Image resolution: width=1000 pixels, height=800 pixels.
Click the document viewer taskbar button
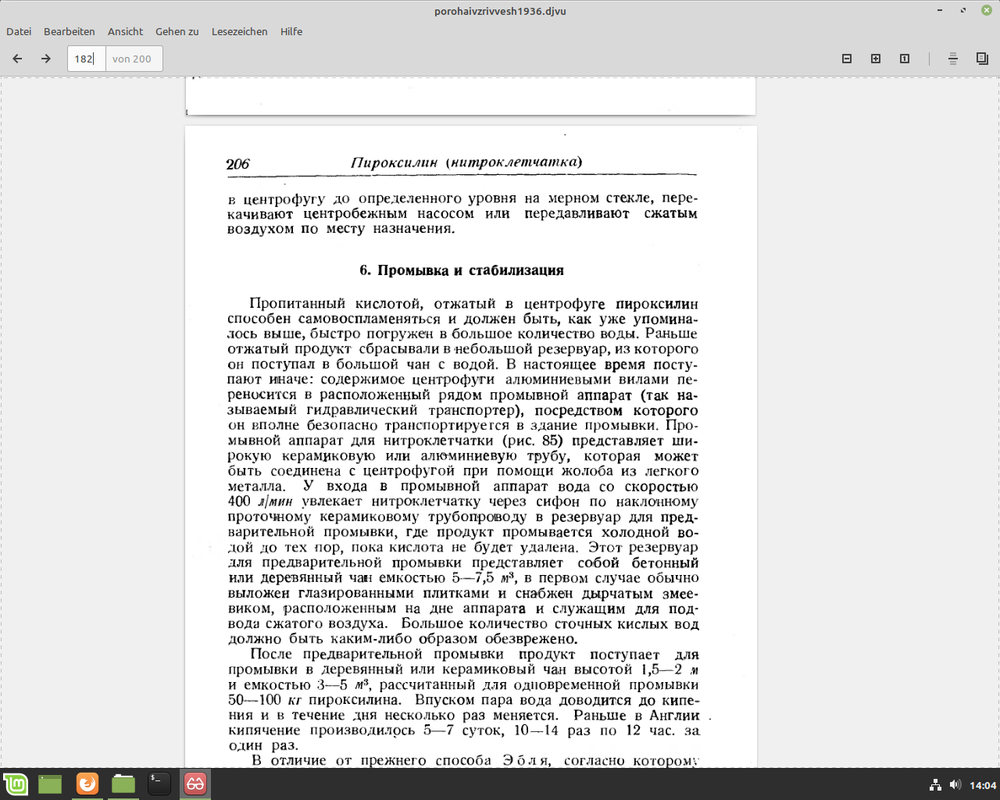click(x=195, y=784)
